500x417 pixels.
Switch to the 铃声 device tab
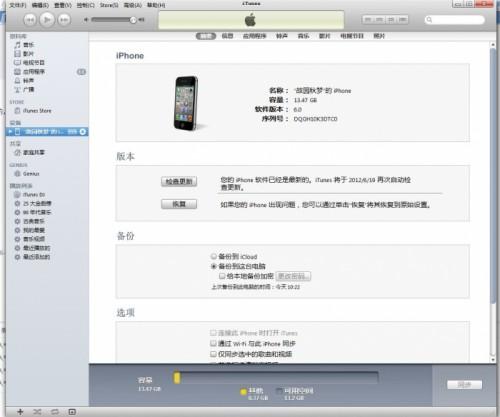[x=282, y=36]
